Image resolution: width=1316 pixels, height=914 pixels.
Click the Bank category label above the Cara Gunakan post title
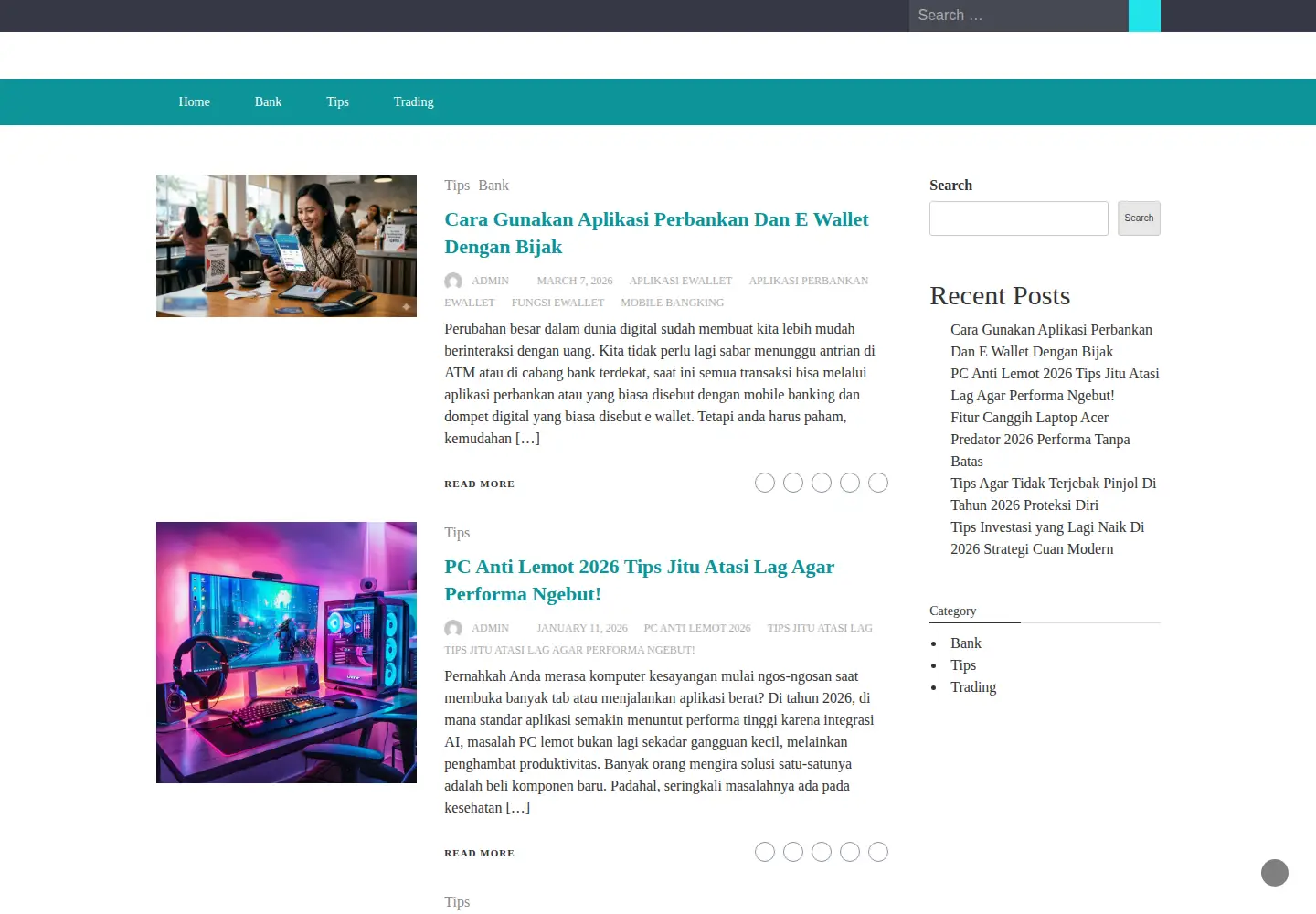493,186
